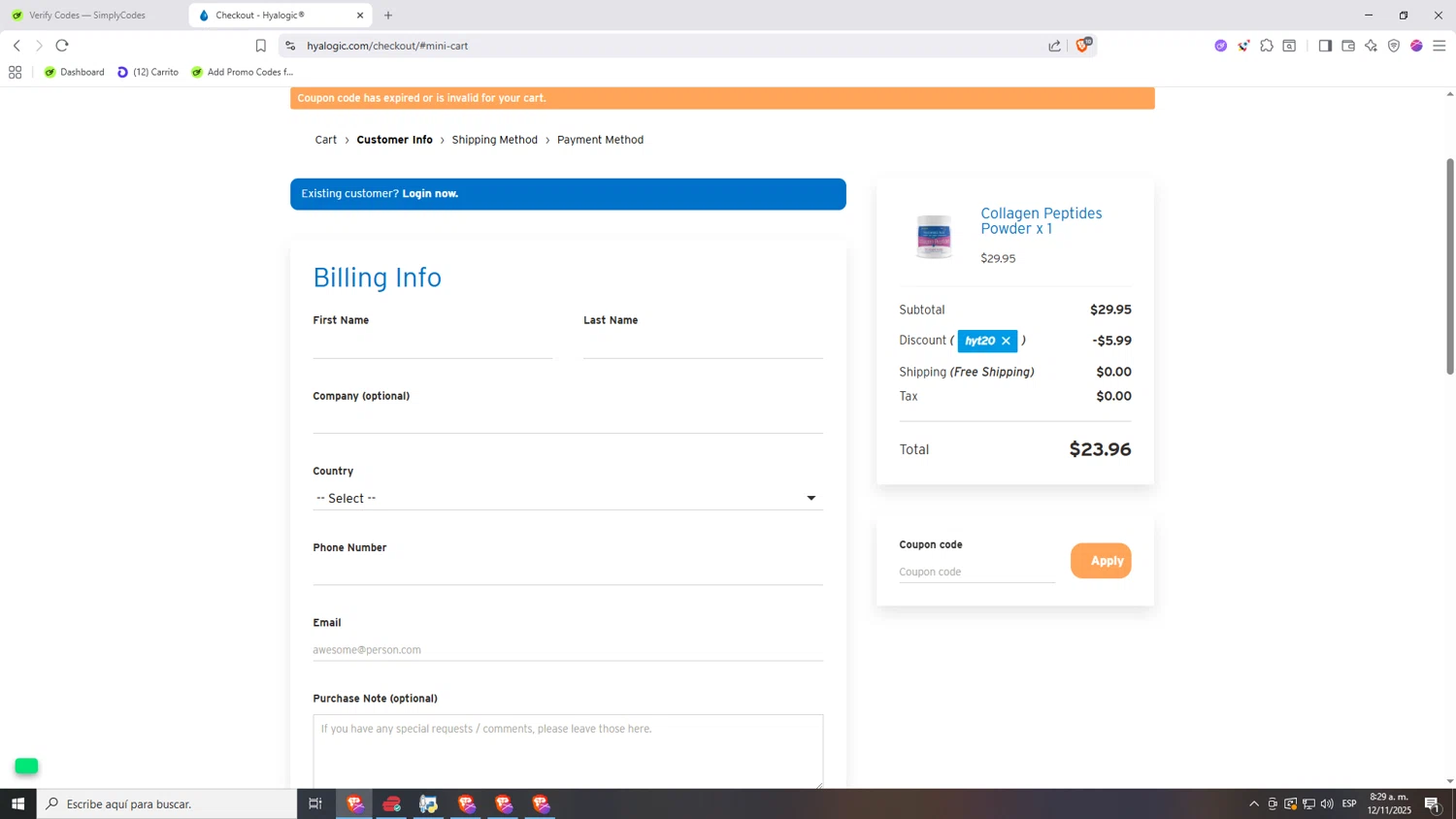The height and width of the screenshot is (819, 1456).
Task: Click the page vertical scrollbar
Action: pyautogui.click(x=1450, y=267)
